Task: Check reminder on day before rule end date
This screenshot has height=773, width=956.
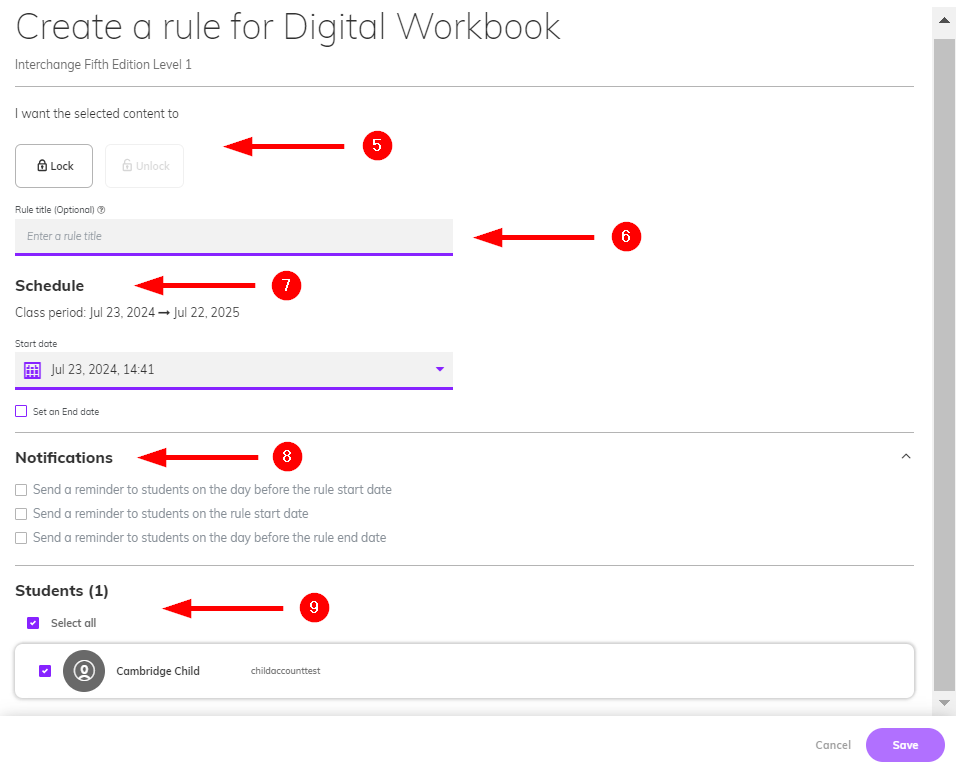Action: click(21, 538)
